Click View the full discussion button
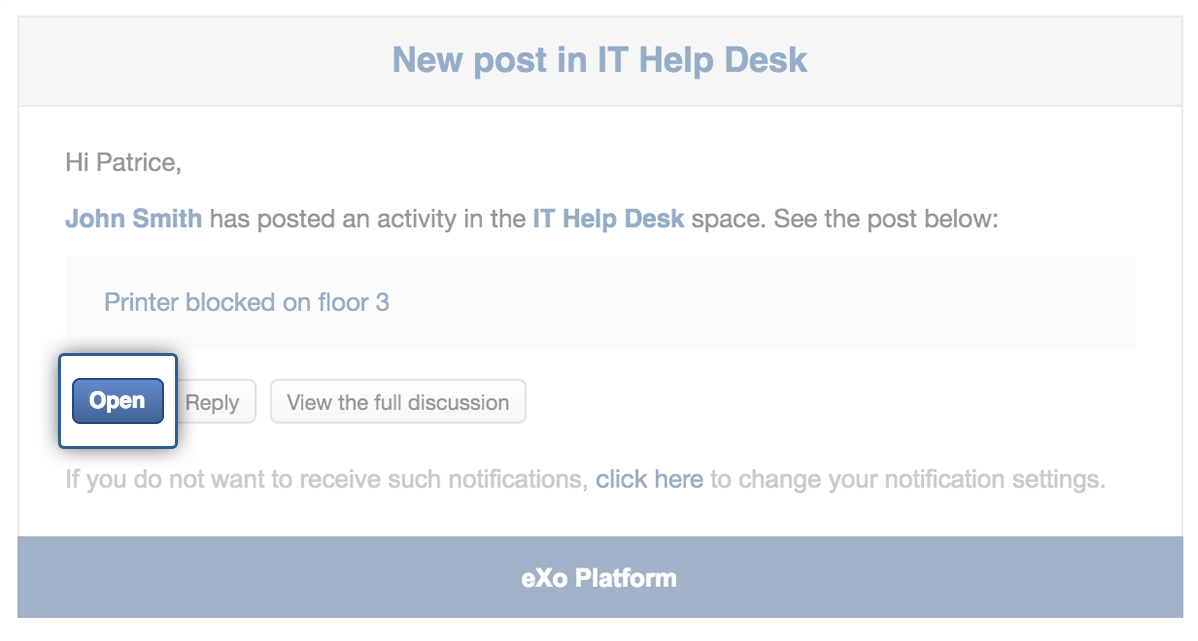Image resolution: width=1198 pixels, height=641 pixels. 398,402
